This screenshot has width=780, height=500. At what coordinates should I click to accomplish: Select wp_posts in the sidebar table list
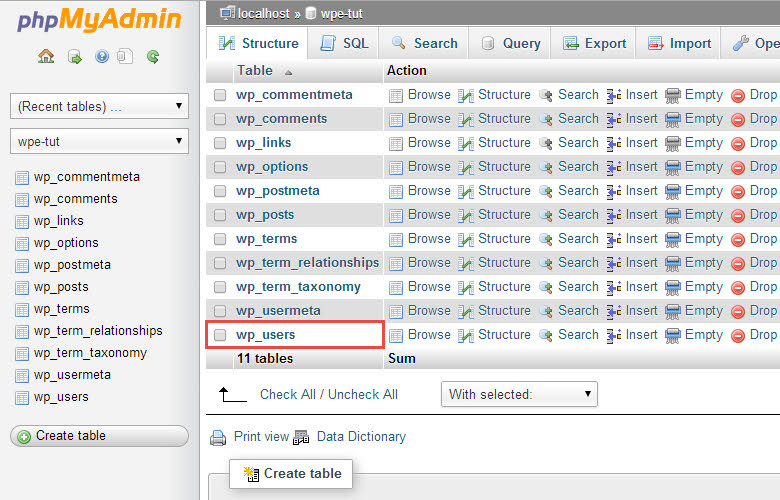coord(61,287)
